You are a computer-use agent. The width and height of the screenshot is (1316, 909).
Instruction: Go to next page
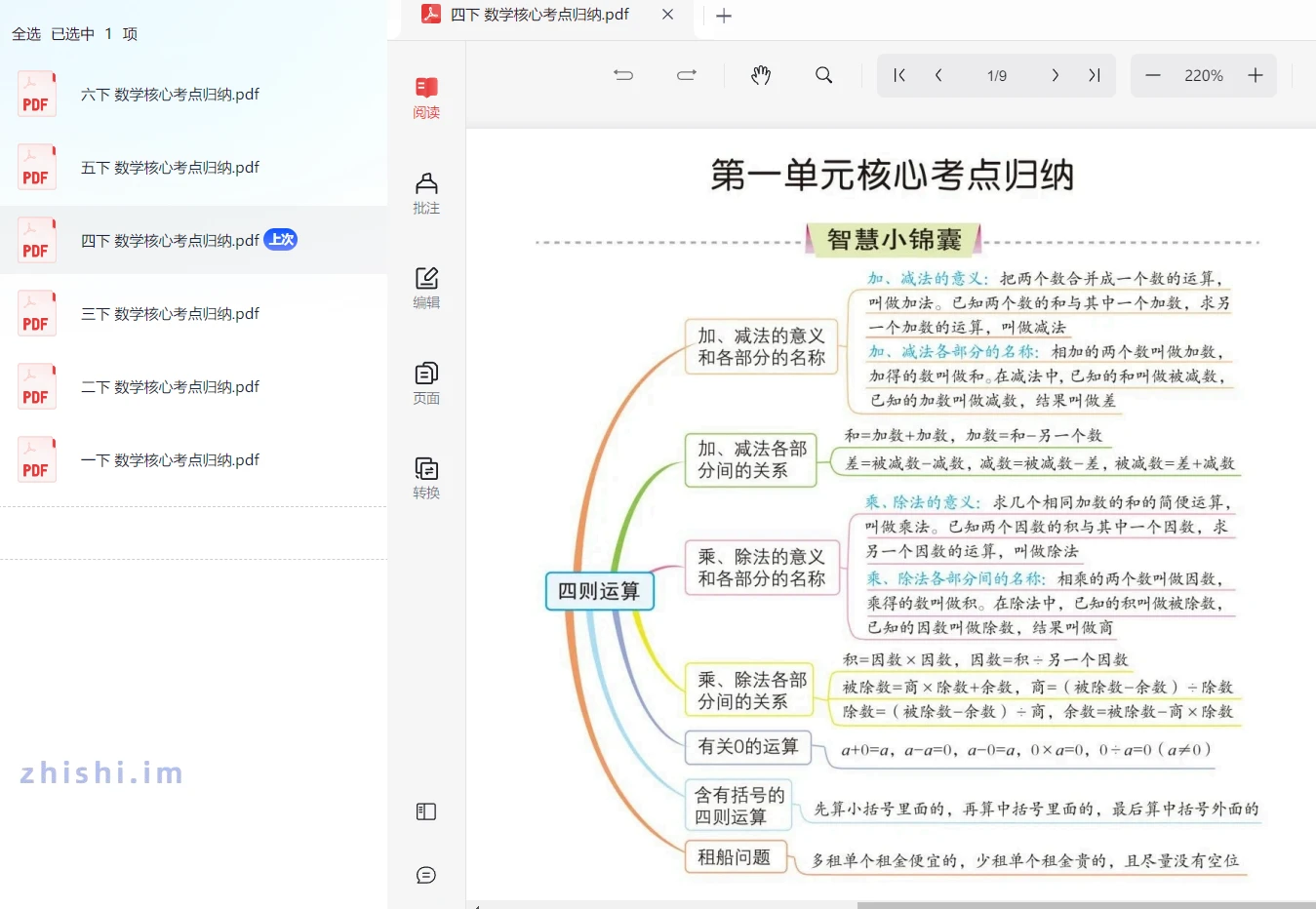(x=1055, y=75)
